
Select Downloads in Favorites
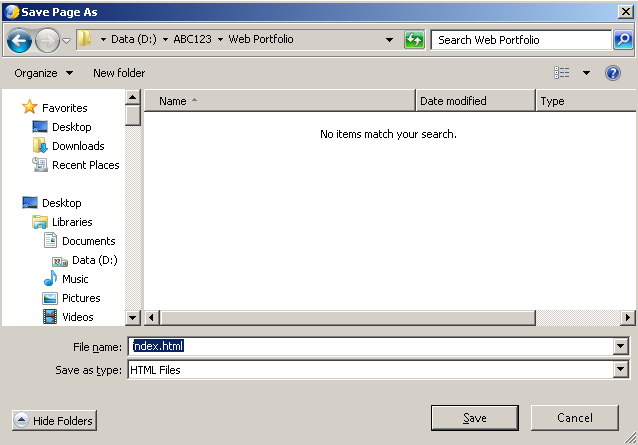(78, 146)
